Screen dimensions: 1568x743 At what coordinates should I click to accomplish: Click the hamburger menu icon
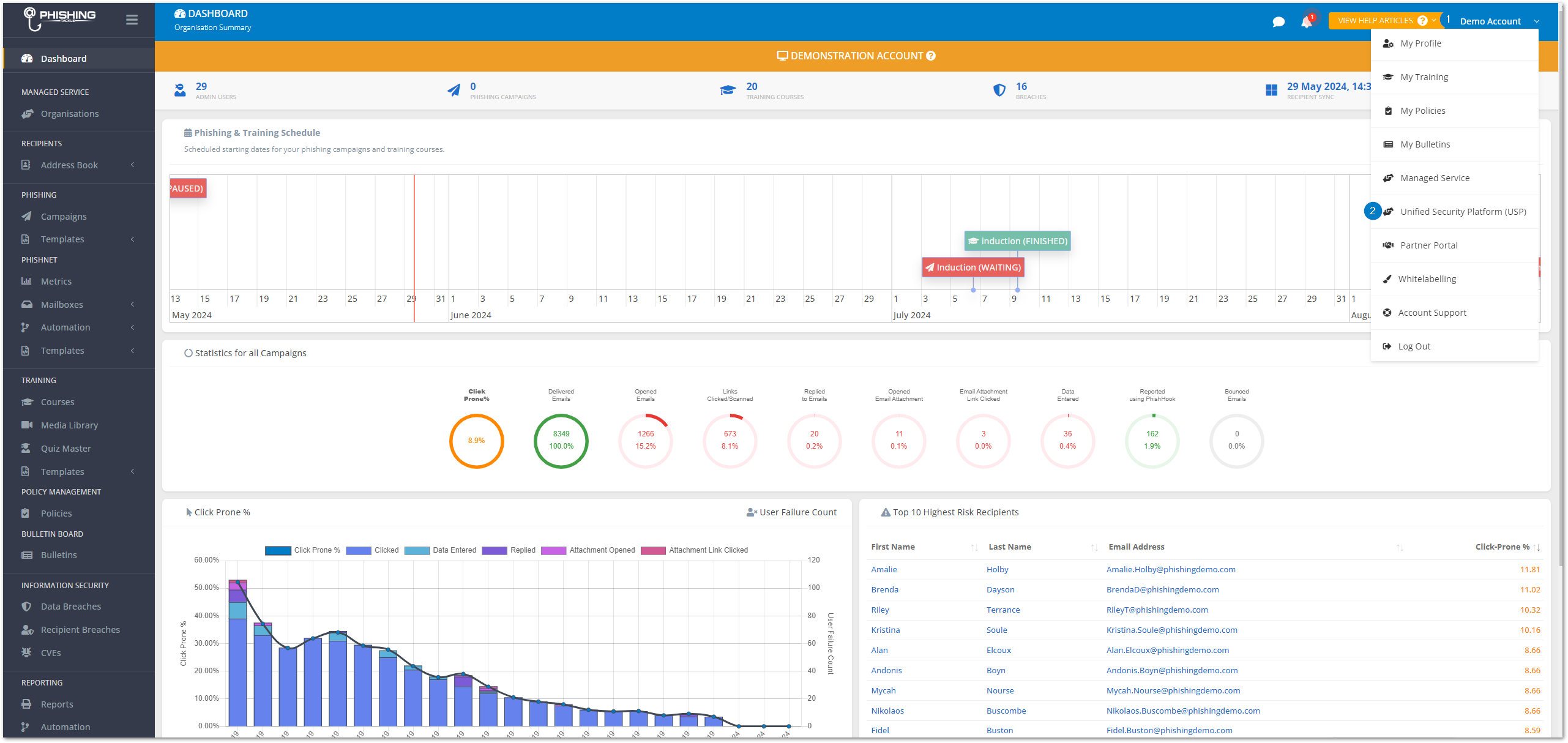pos(132,20)
